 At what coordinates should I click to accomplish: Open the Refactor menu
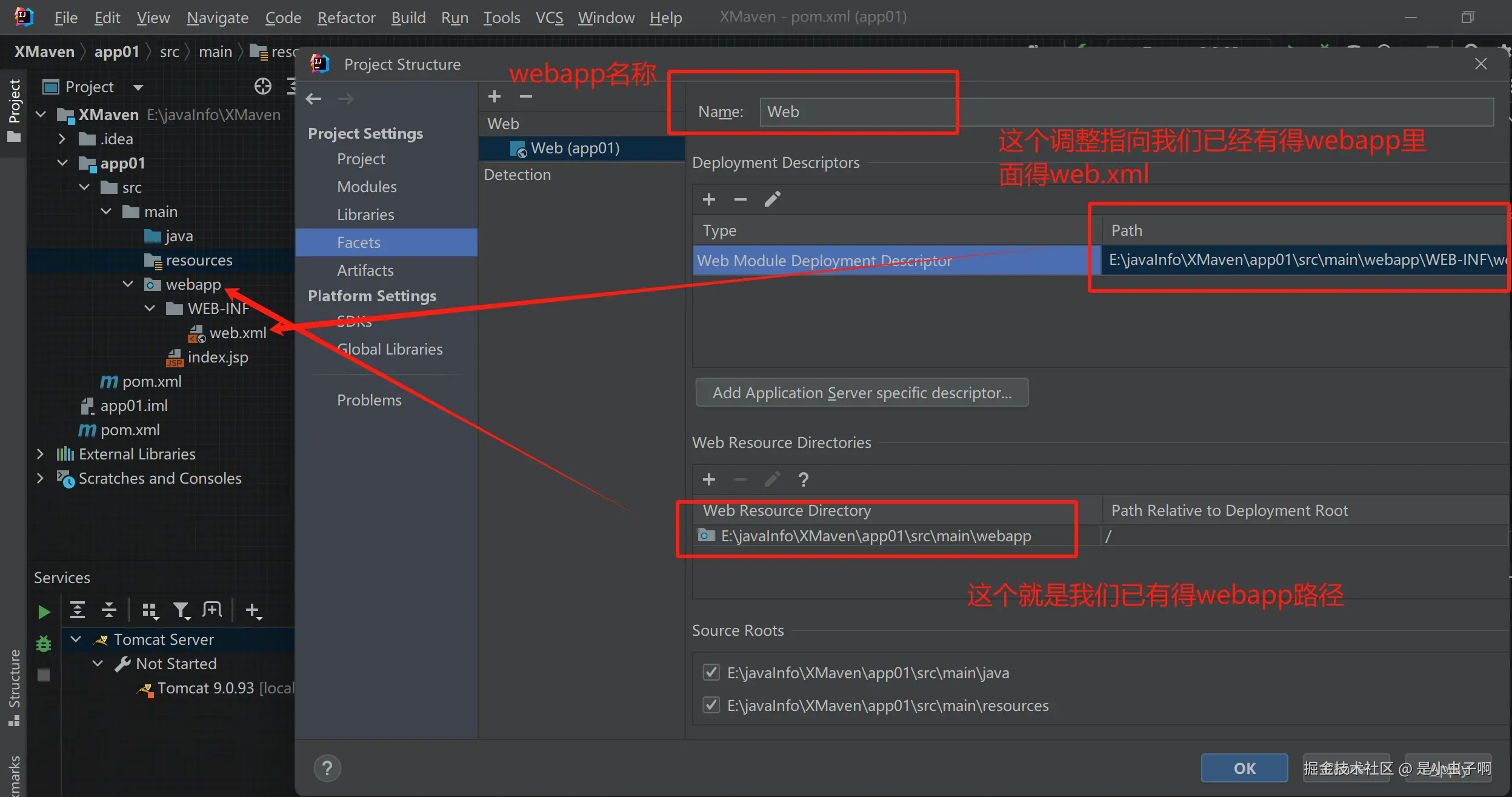tap(346, 18)
